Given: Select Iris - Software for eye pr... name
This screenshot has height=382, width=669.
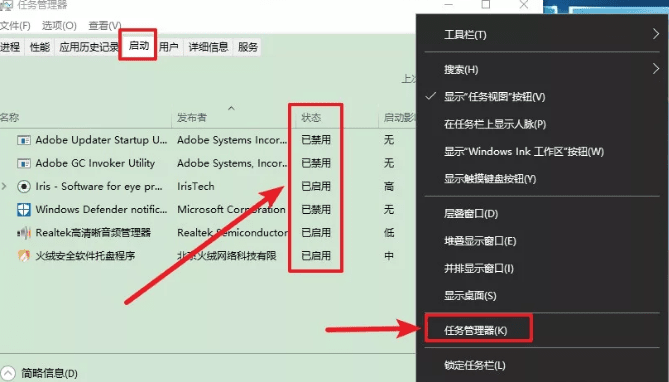Looking at the screenshot, I should click(x=99, y=187).
